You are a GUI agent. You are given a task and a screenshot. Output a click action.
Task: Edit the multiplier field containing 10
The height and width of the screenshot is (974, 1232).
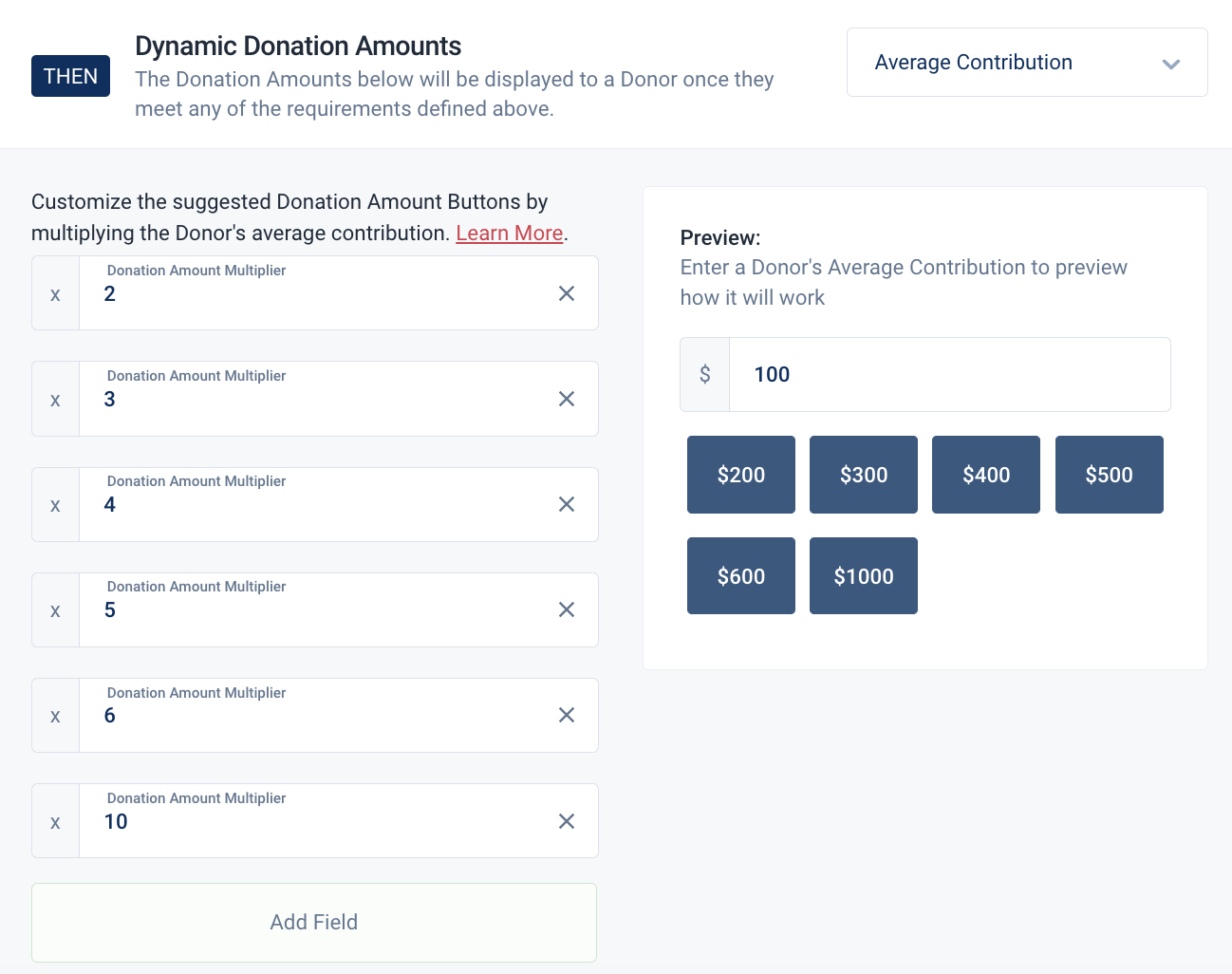[318, 821]
